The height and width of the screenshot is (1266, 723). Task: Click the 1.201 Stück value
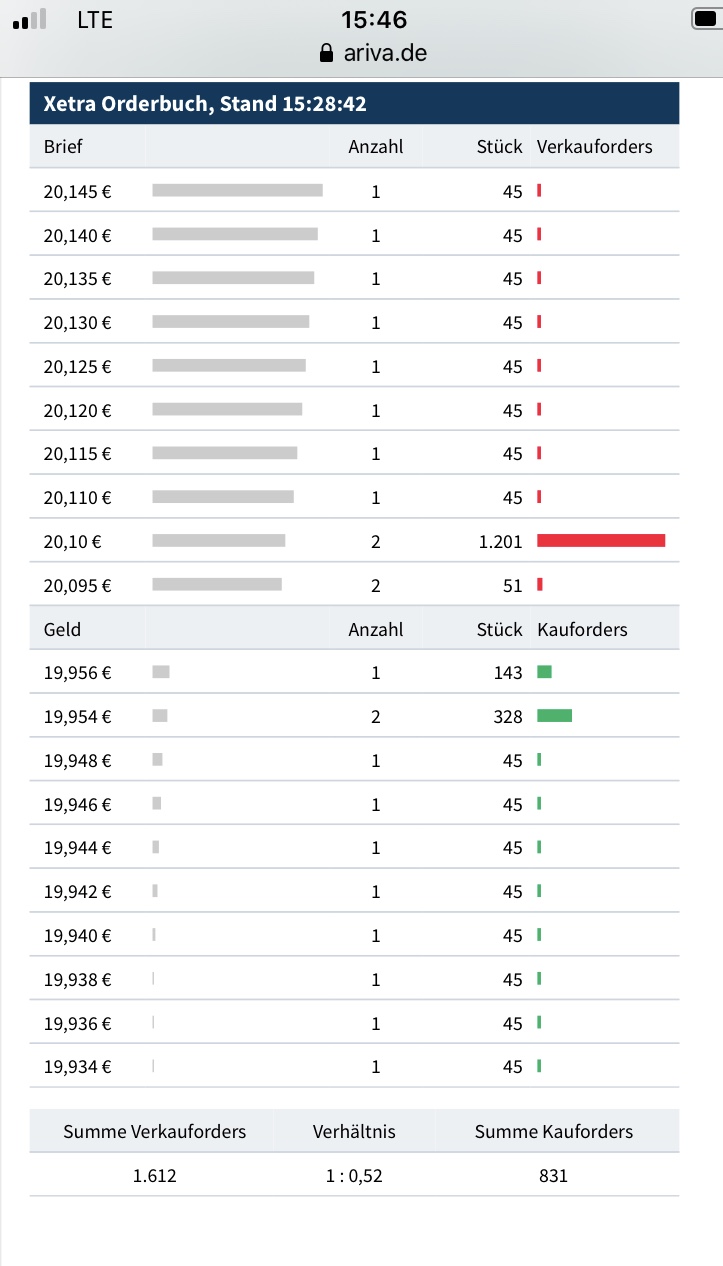[x=500, y=541]
